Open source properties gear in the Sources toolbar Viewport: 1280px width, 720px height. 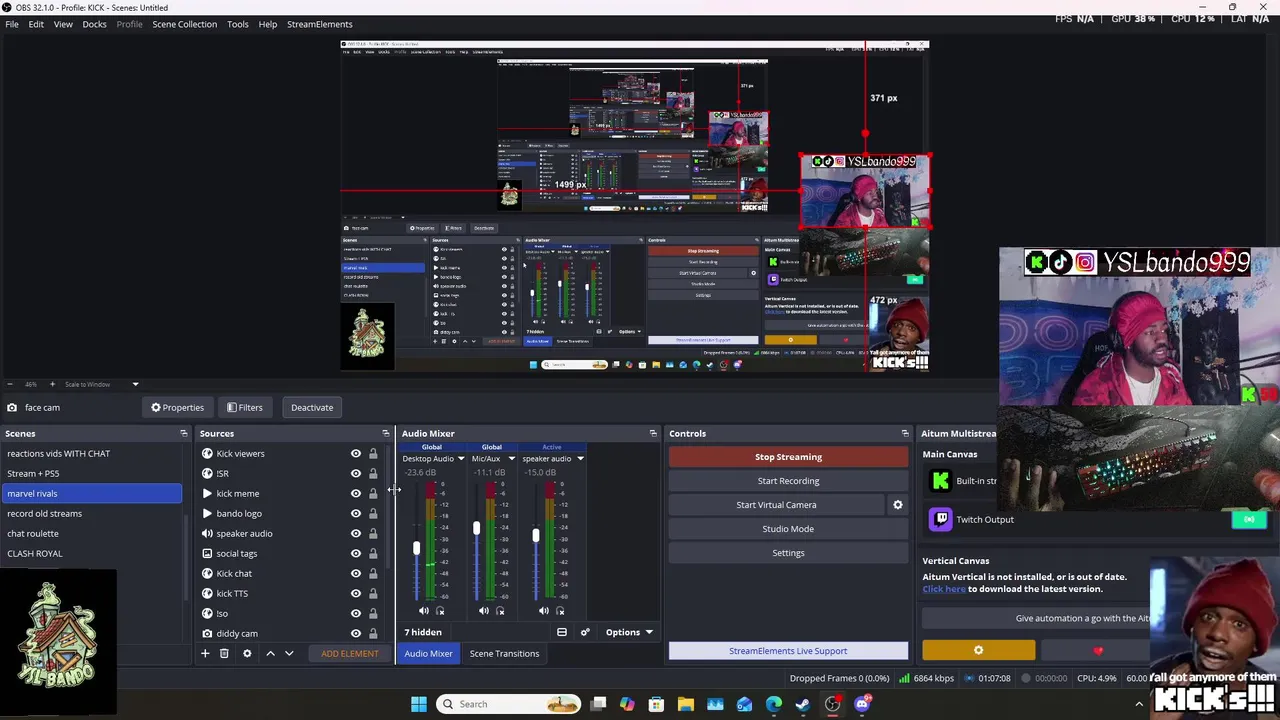[x=247, y=653]
